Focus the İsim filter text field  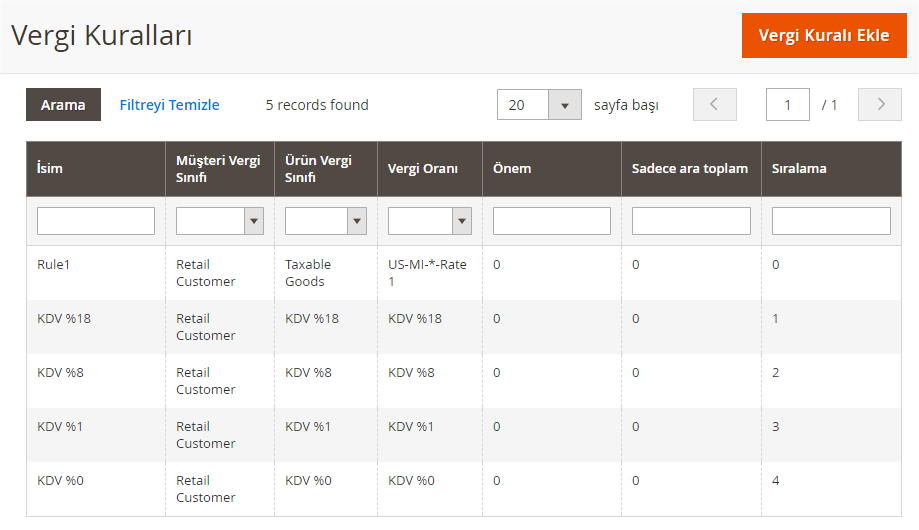pyautogui.click(x=96, y=221)
